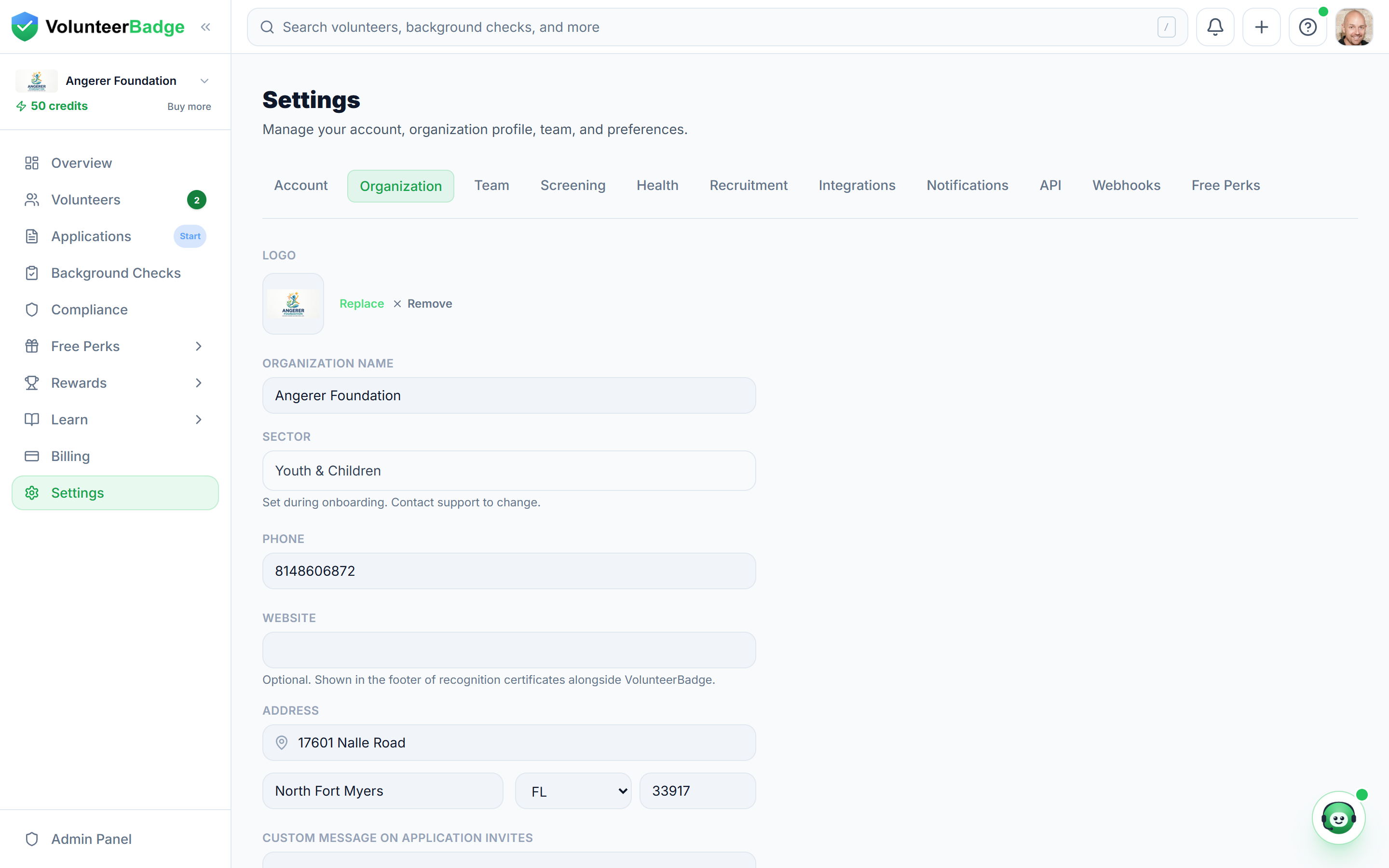Viewport: 1389px width, 868px height.
Task: Click the organization logo preview thumbnail
Action: coord(293,304)
